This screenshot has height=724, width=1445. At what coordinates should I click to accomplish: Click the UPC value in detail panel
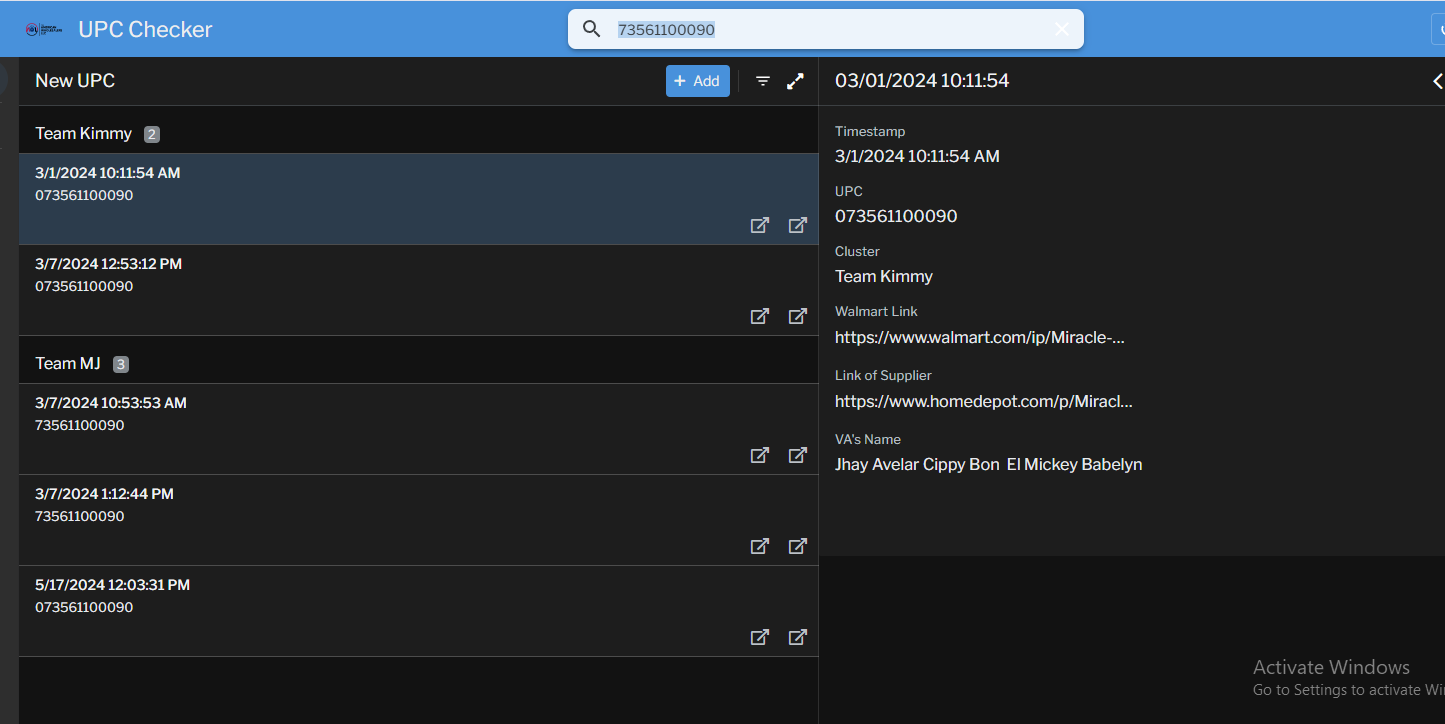(x=896, y=216)
